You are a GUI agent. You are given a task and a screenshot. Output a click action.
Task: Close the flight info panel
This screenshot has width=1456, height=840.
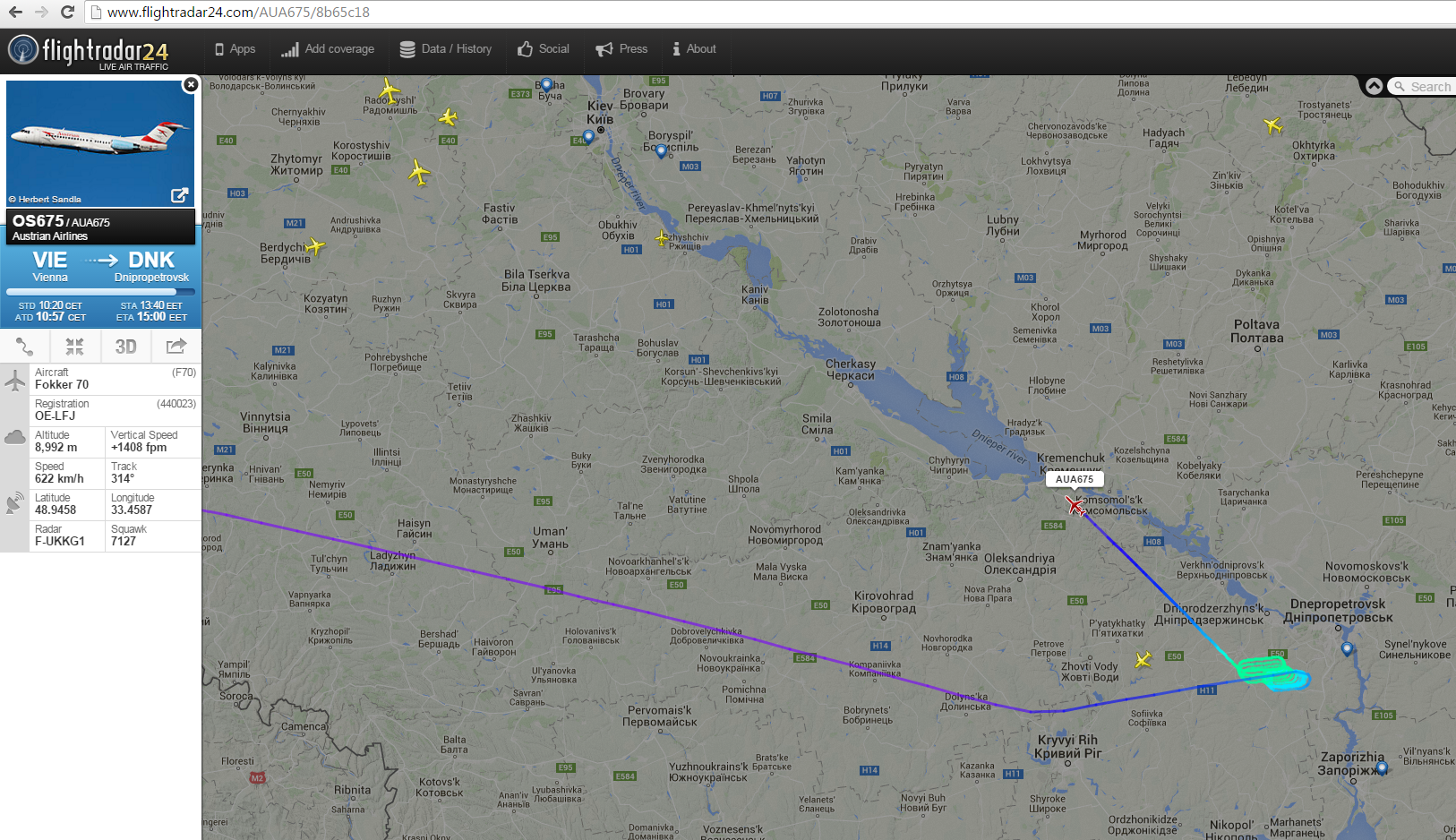[x=190, y=85]
